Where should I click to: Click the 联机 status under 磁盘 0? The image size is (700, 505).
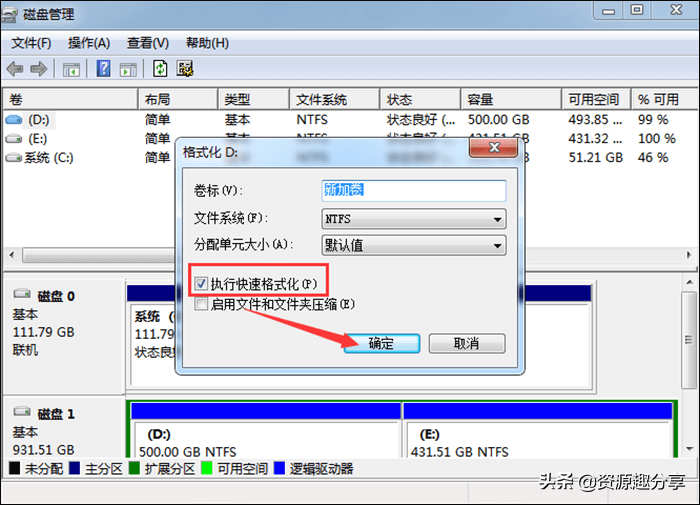tap(25, 350)
